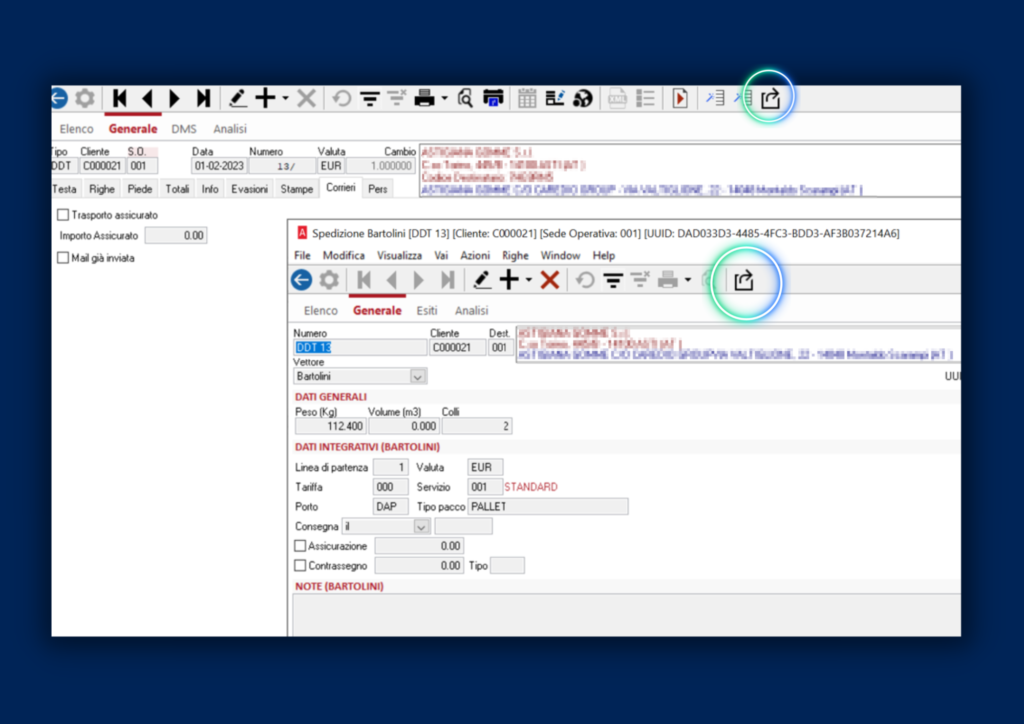Open the Window menu
This screenshot has height=724, width=1024.
(x=560, y=255)
